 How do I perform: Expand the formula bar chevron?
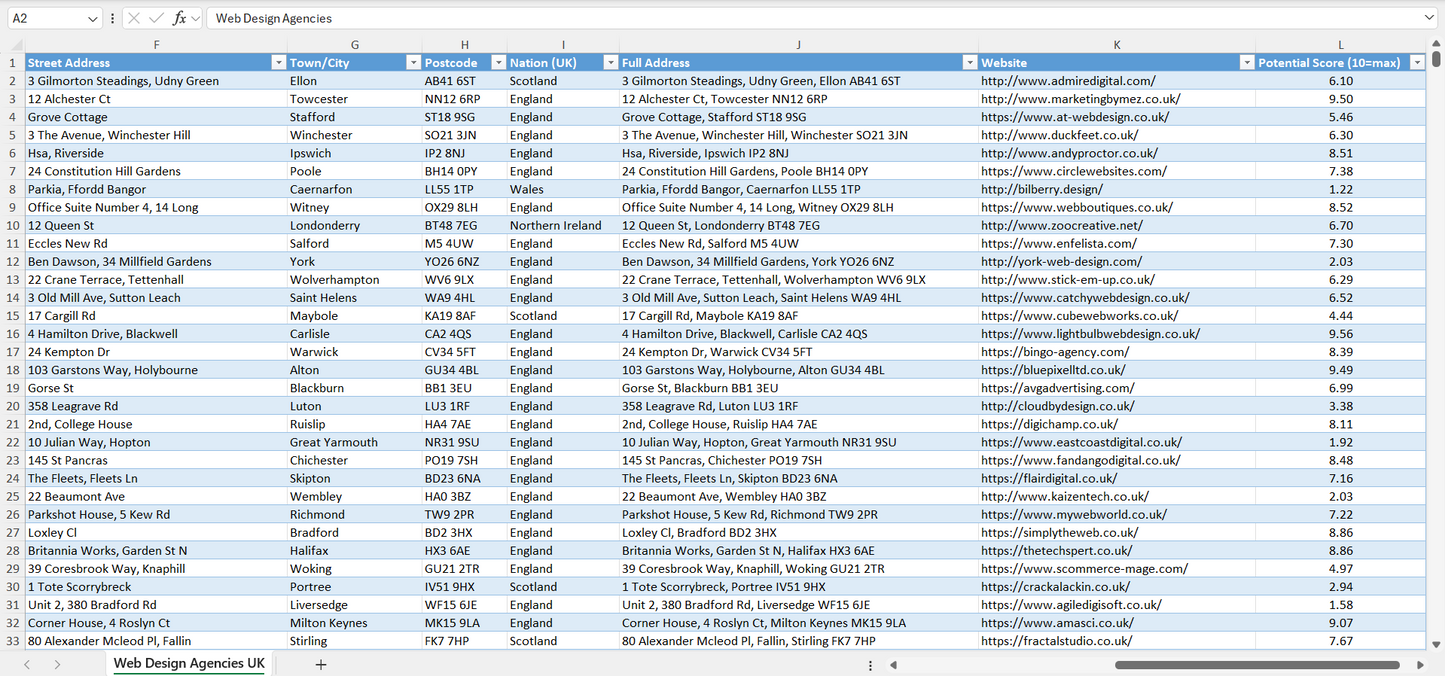[x=1429, y=18]
